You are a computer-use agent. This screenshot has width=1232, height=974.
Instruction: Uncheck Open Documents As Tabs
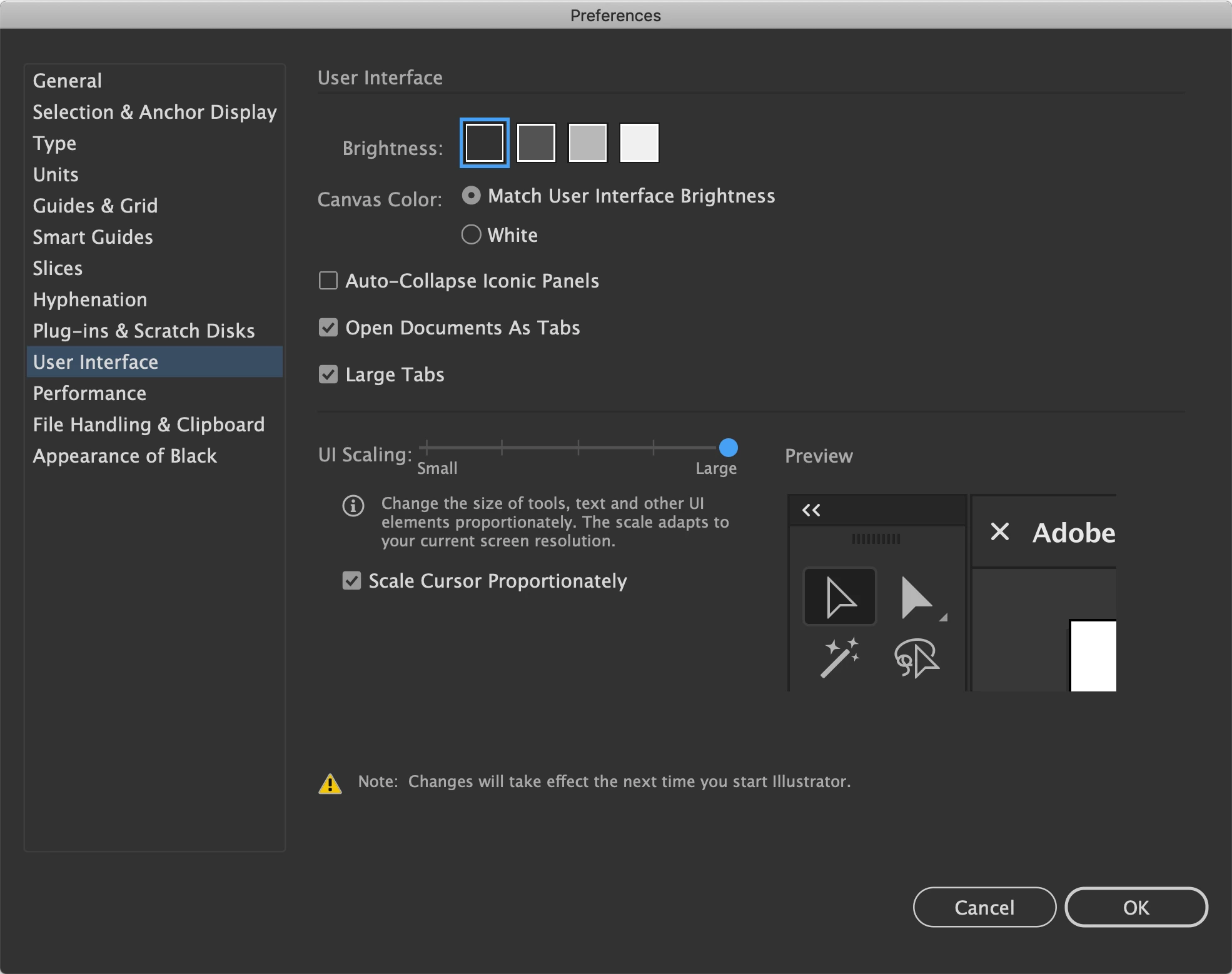[x=328, y=328]
